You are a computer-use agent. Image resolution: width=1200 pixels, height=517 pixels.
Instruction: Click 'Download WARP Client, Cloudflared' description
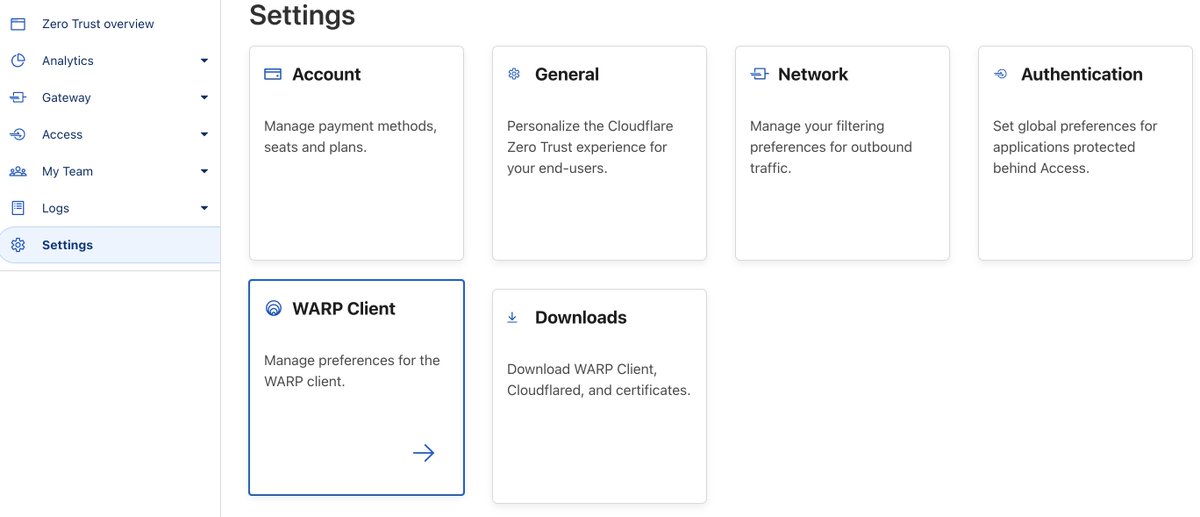pos(599,380)
